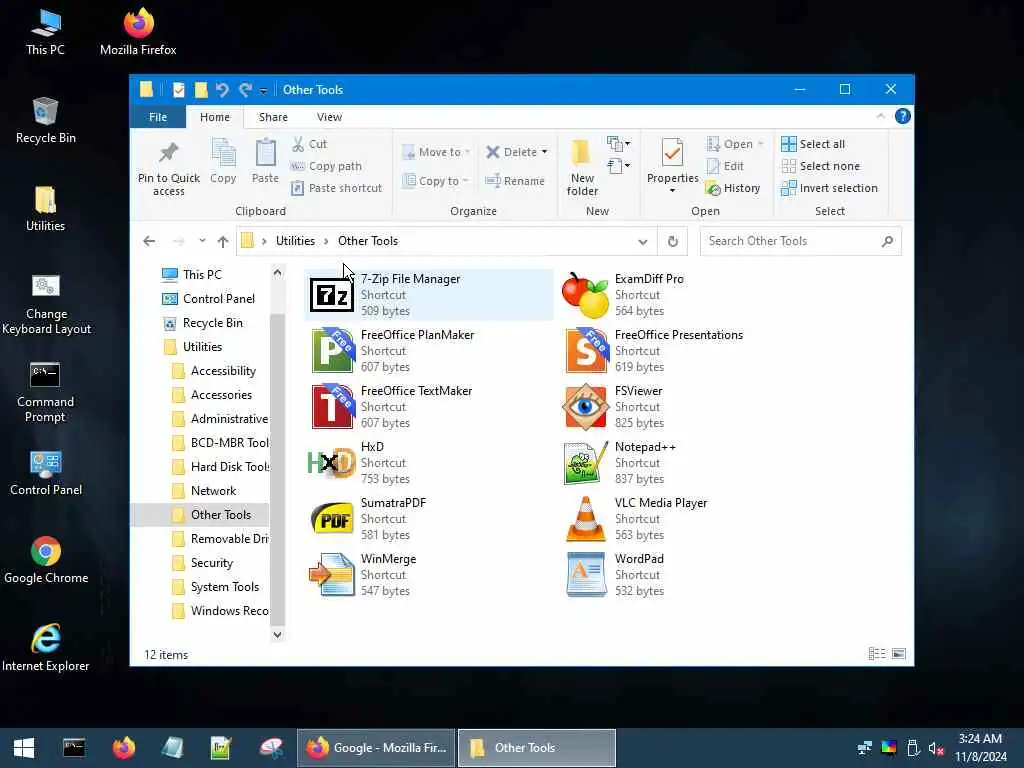The image size is (1024, 768).
Task: Select the WordPad shortcut icon
Action: click(586, 575)
